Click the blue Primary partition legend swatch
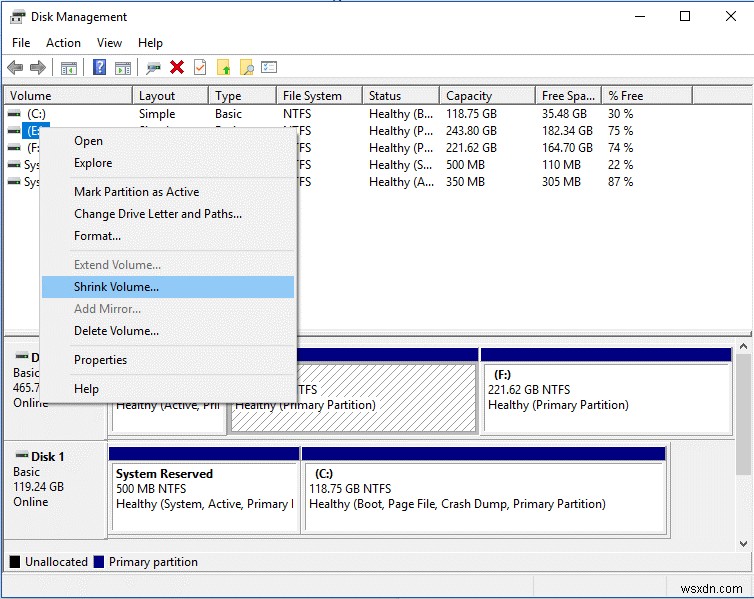 pyautogui.click(x=99, y=562)
